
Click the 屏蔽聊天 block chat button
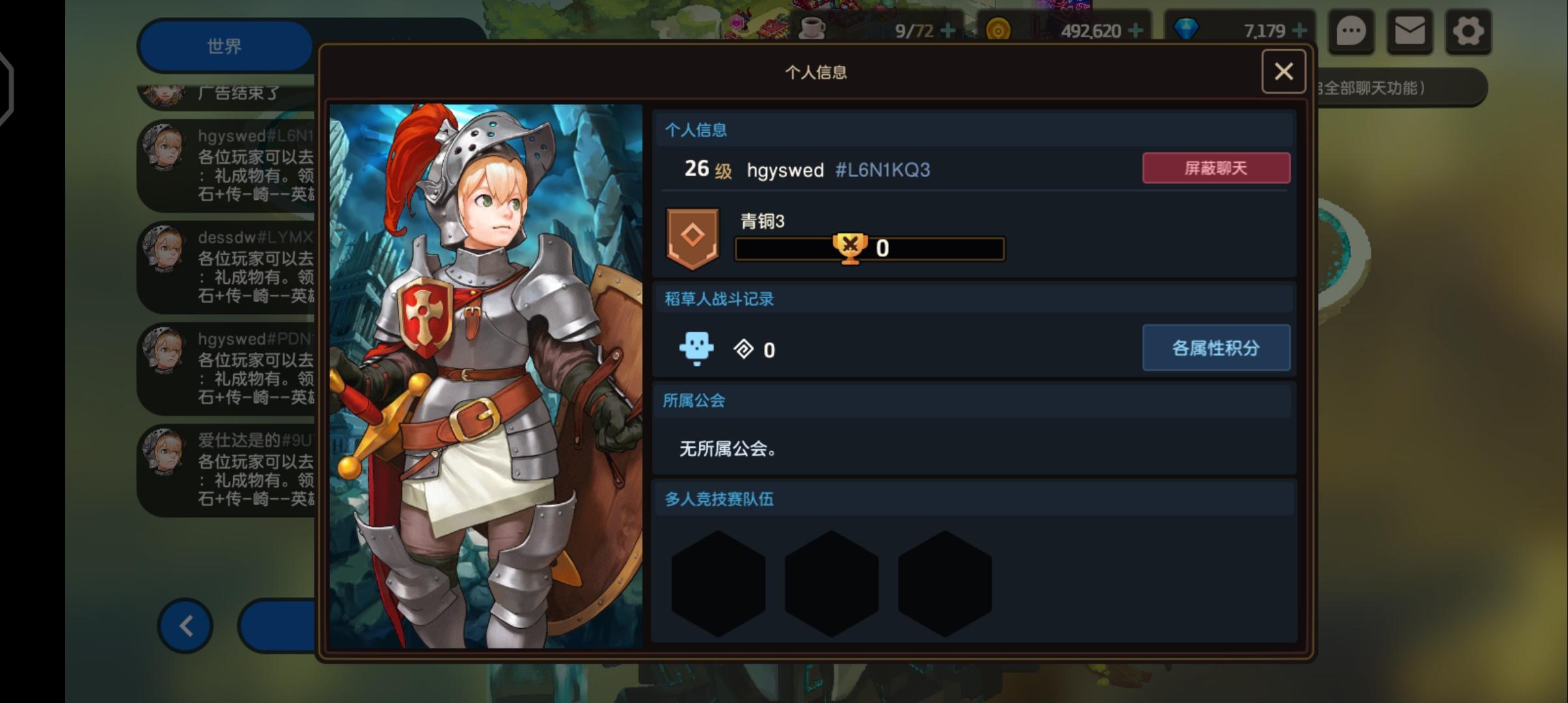click(1216, 168)
